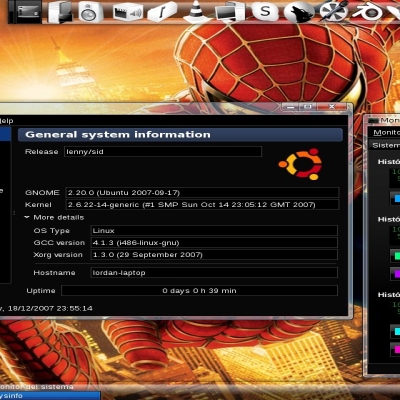The image size is (400, 400).
Task: Launch VLC from the traffic cone icon
Action: (196, 11)
